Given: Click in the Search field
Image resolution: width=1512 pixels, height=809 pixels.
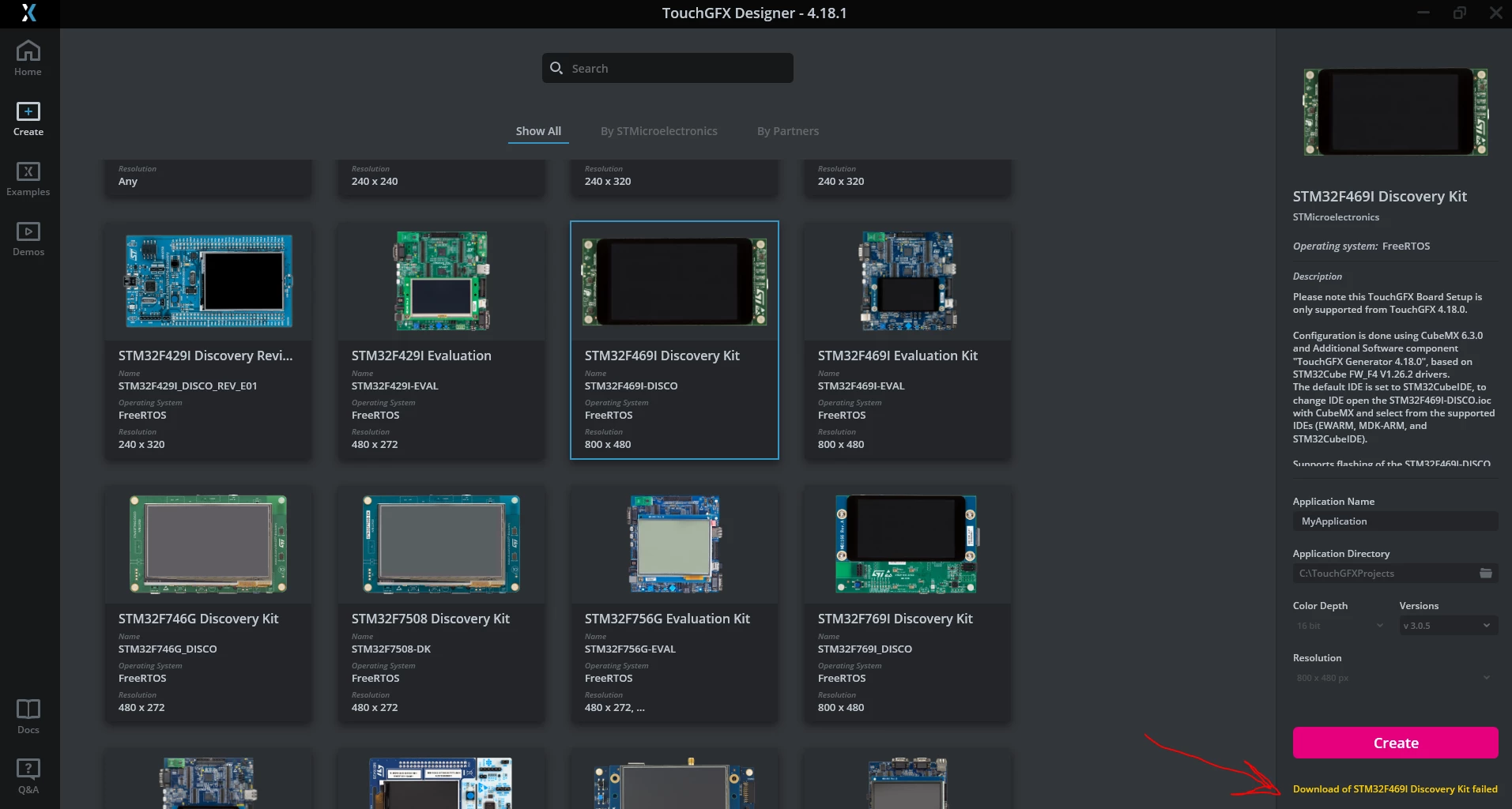Looking at the screenshot, I should point(668,68).
